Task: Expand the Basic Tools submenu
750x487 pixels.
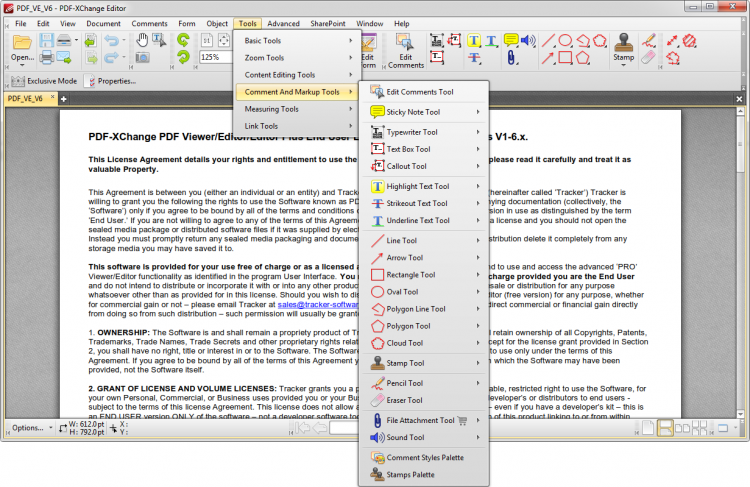Action: pyautogui.click(x=297, y=41)
